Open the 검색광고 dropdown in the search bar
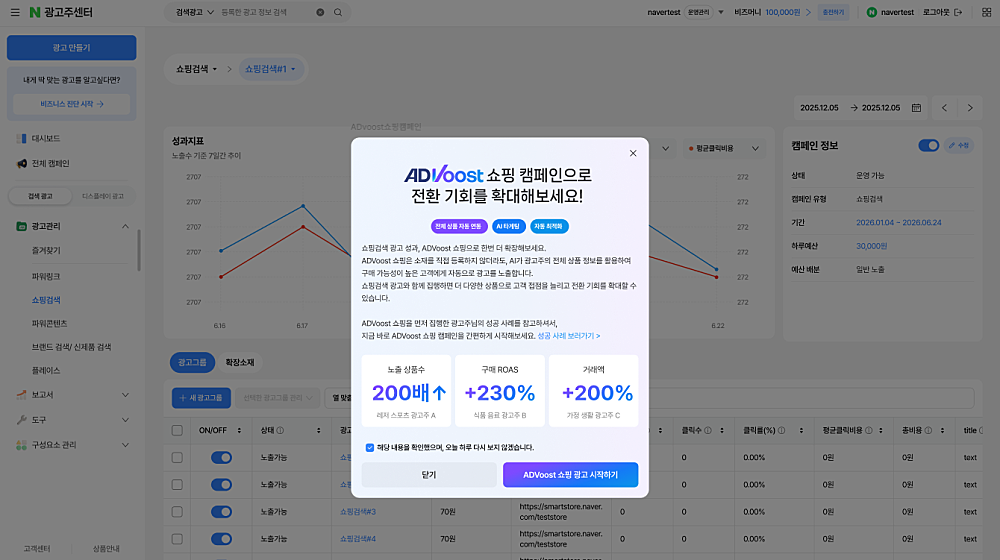 195,12
